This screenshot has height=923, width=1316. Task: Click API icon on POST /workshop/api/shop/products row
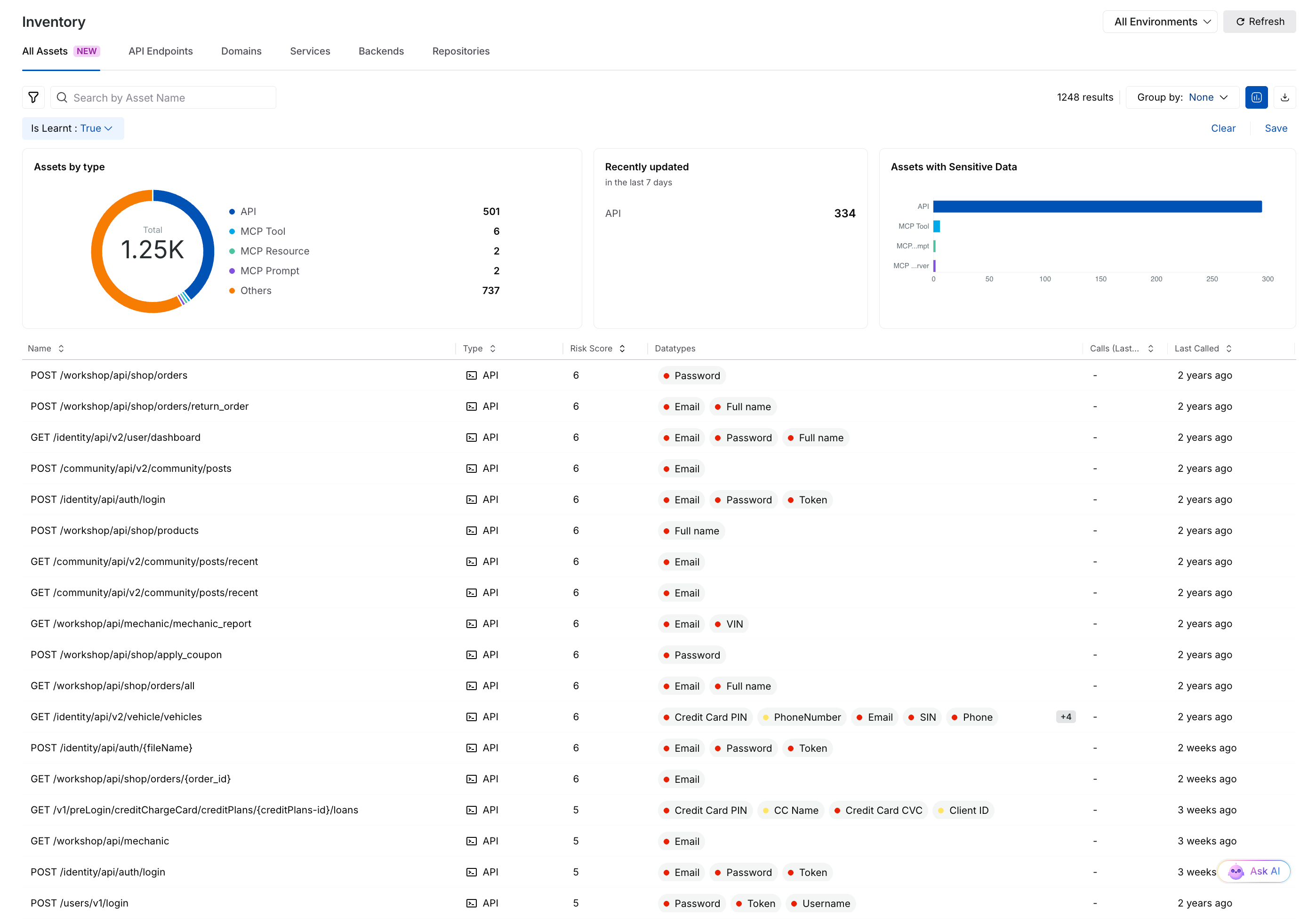(471, 531)
